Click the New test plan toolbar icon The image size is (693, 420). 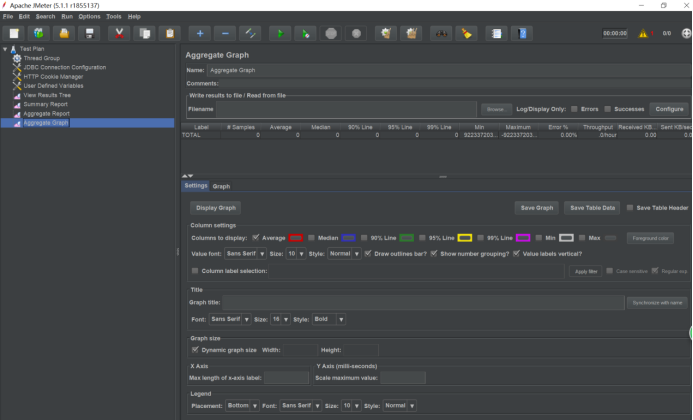(14, 34)
